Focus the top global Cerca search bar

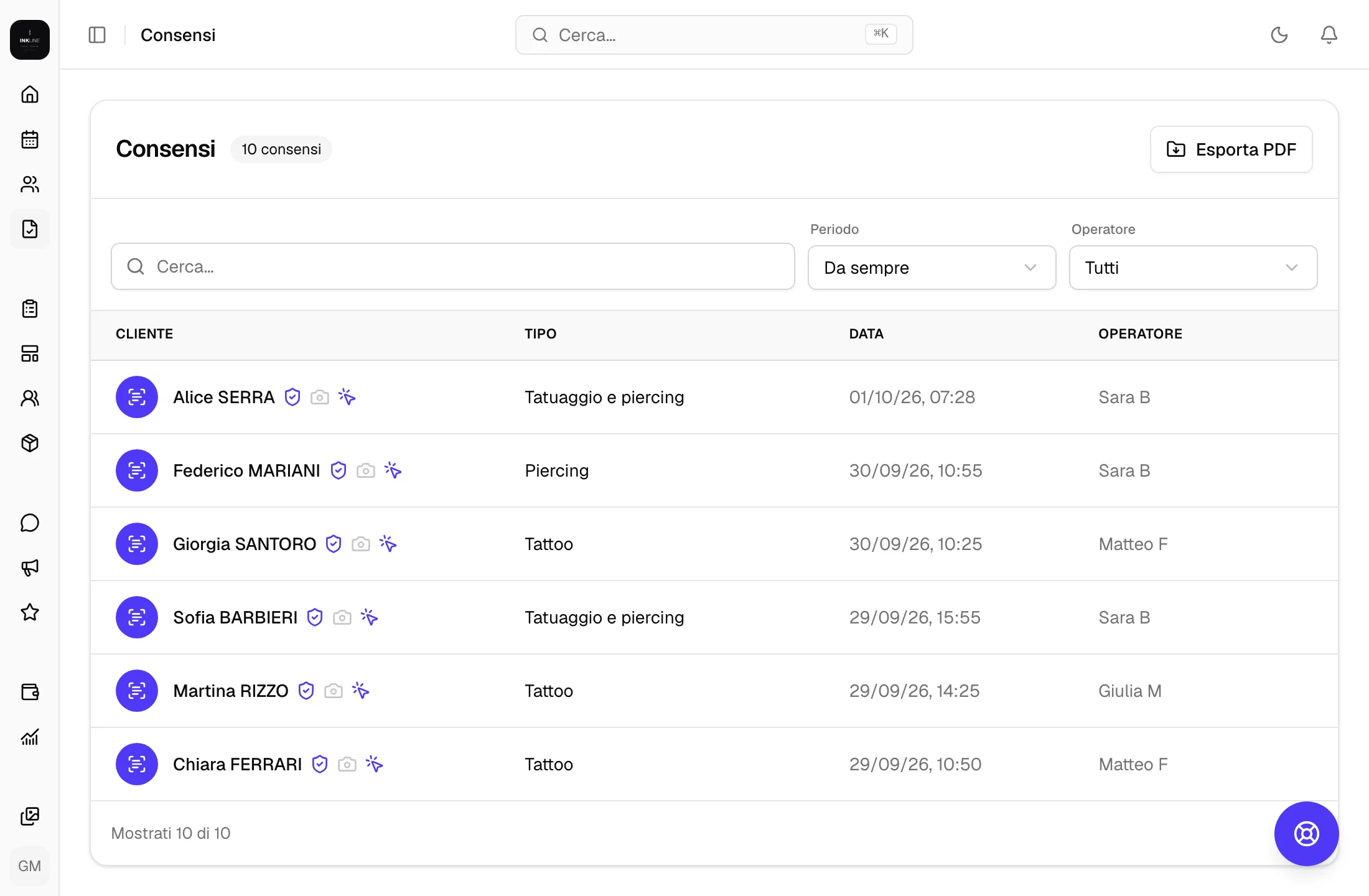(714, 35)
